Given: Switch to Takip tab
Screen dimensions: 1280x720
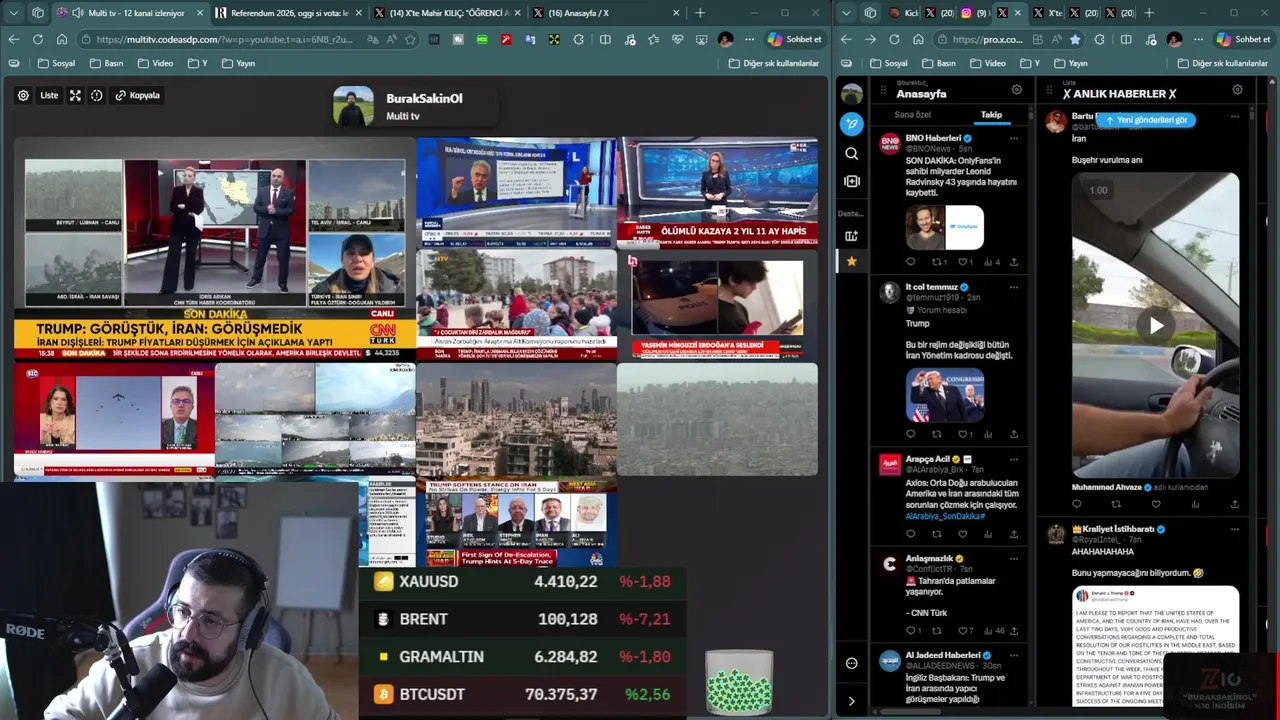Looking at the screenshot, I should tap(991, 115).
